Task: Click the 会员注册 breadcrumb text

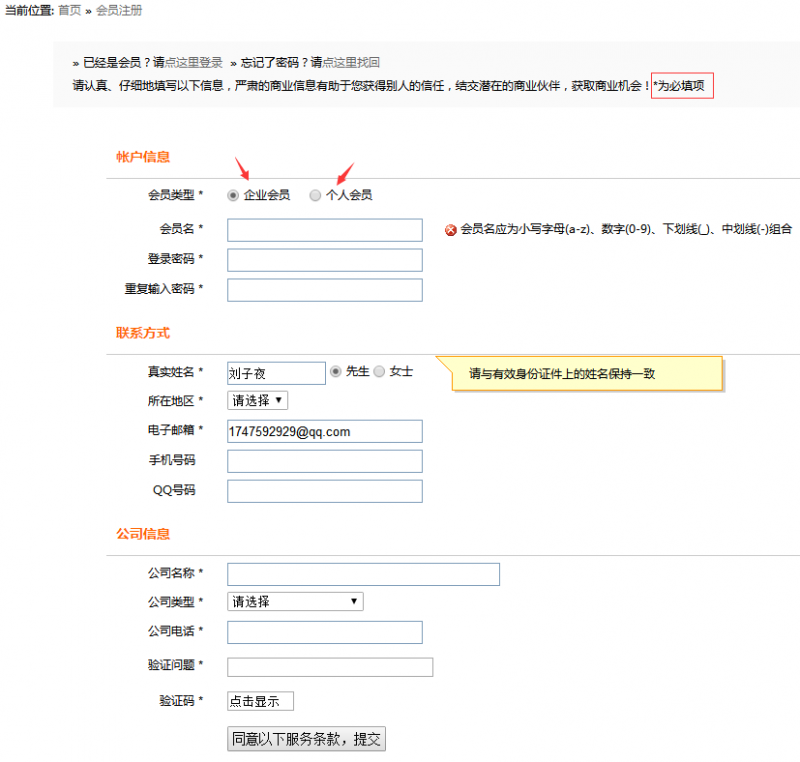Action: click(x=119, y=10)
